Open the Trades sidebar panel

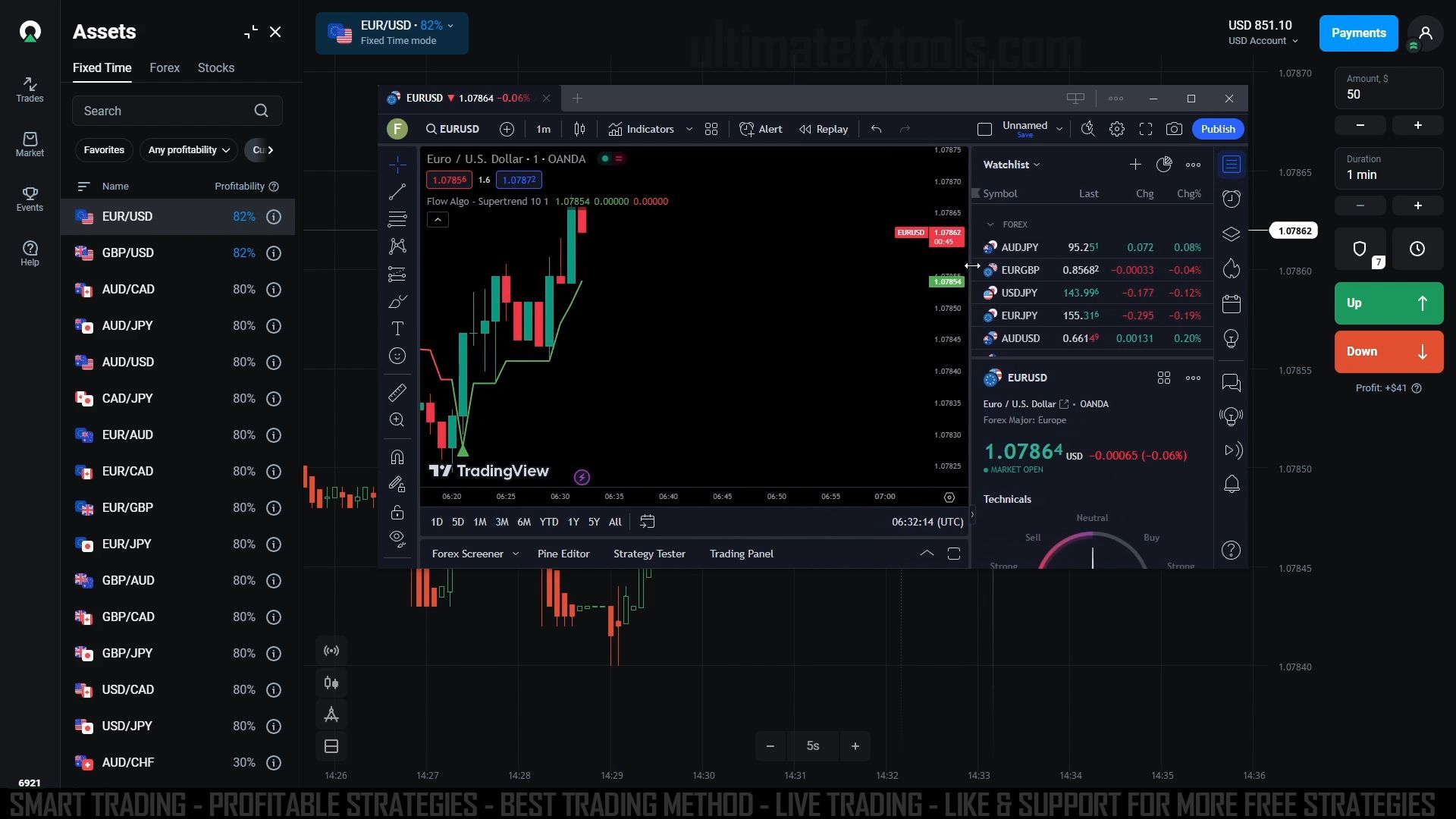pyautogui.click(x=30, y=89)
